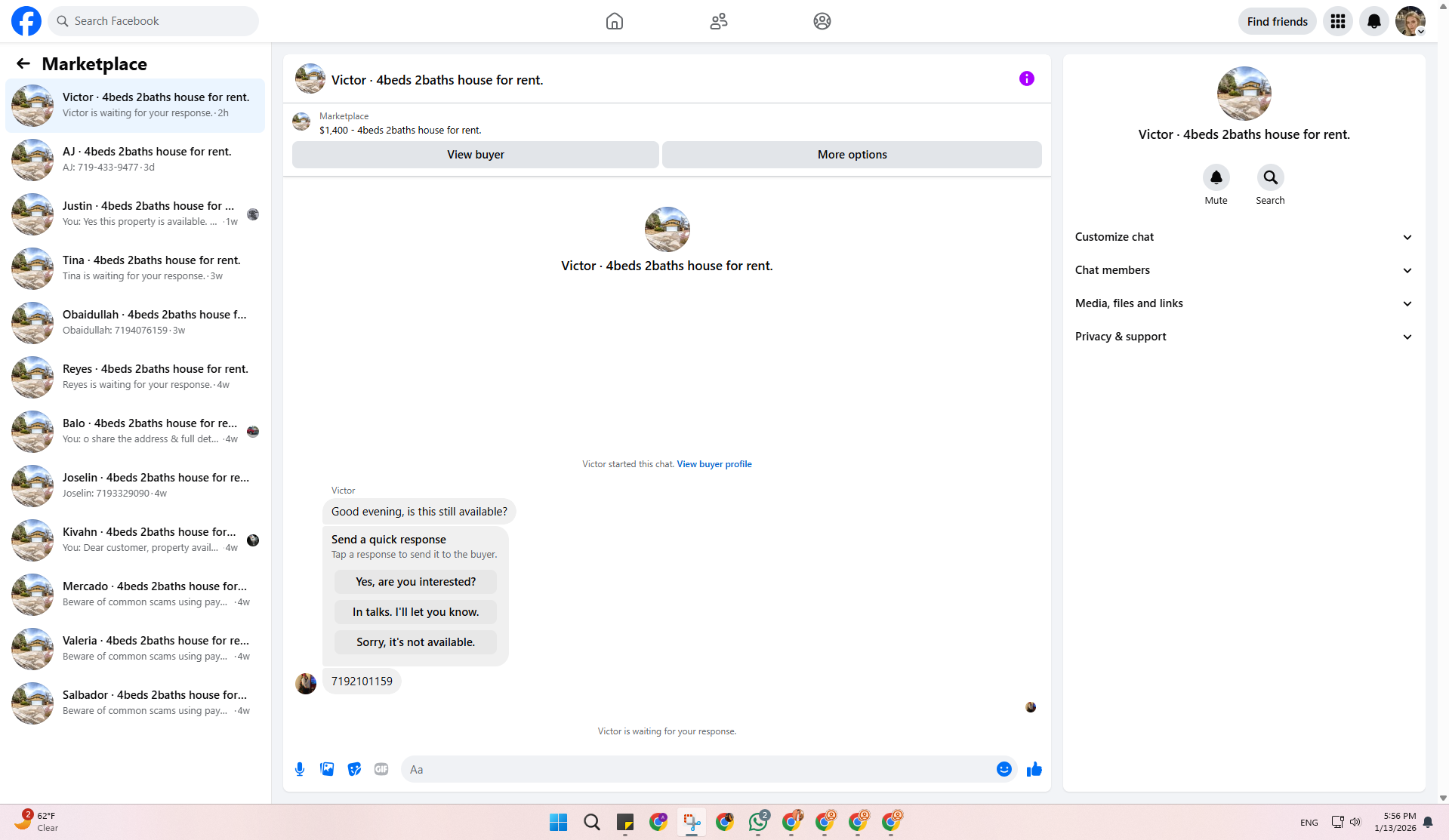This screenshot has height=840, width=1449.
Task: Click the listing thumbnail in chat header
Action: pos(310,78)
